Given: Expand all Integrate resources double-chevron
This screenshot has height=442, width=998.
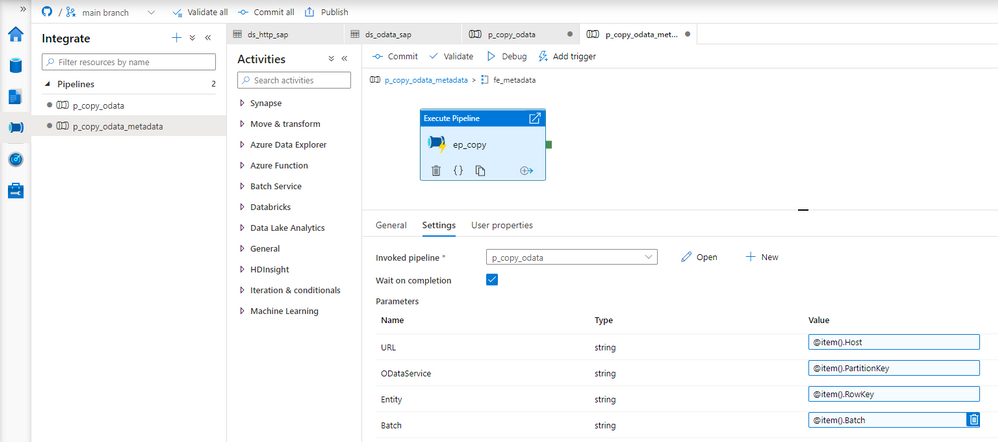Looking at the screenshot, I should coord(192,38).
